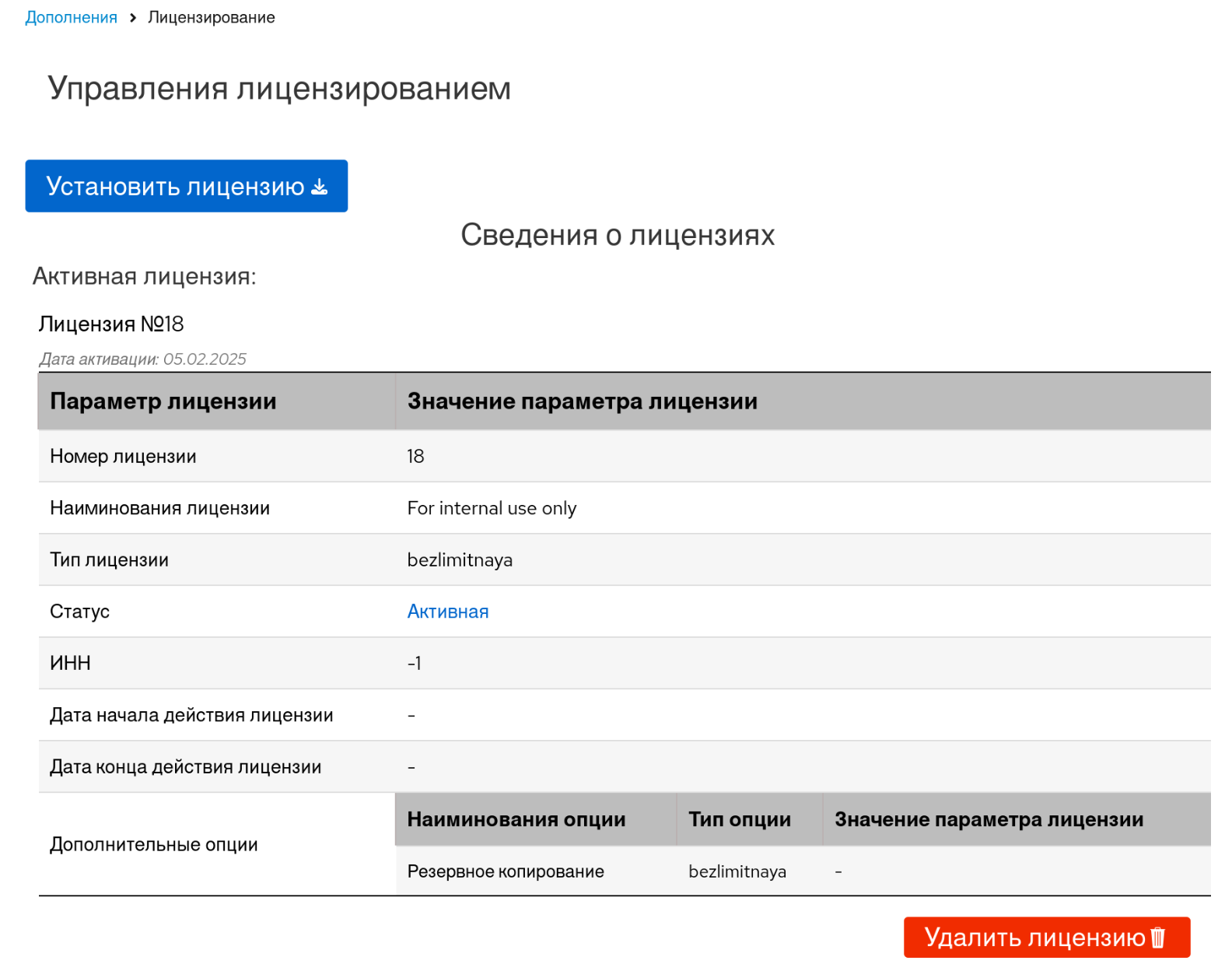The height and width of the screenshot is (978, 1232).
Task: Click the trash icon on delete button
Action: pos(1157,938)
